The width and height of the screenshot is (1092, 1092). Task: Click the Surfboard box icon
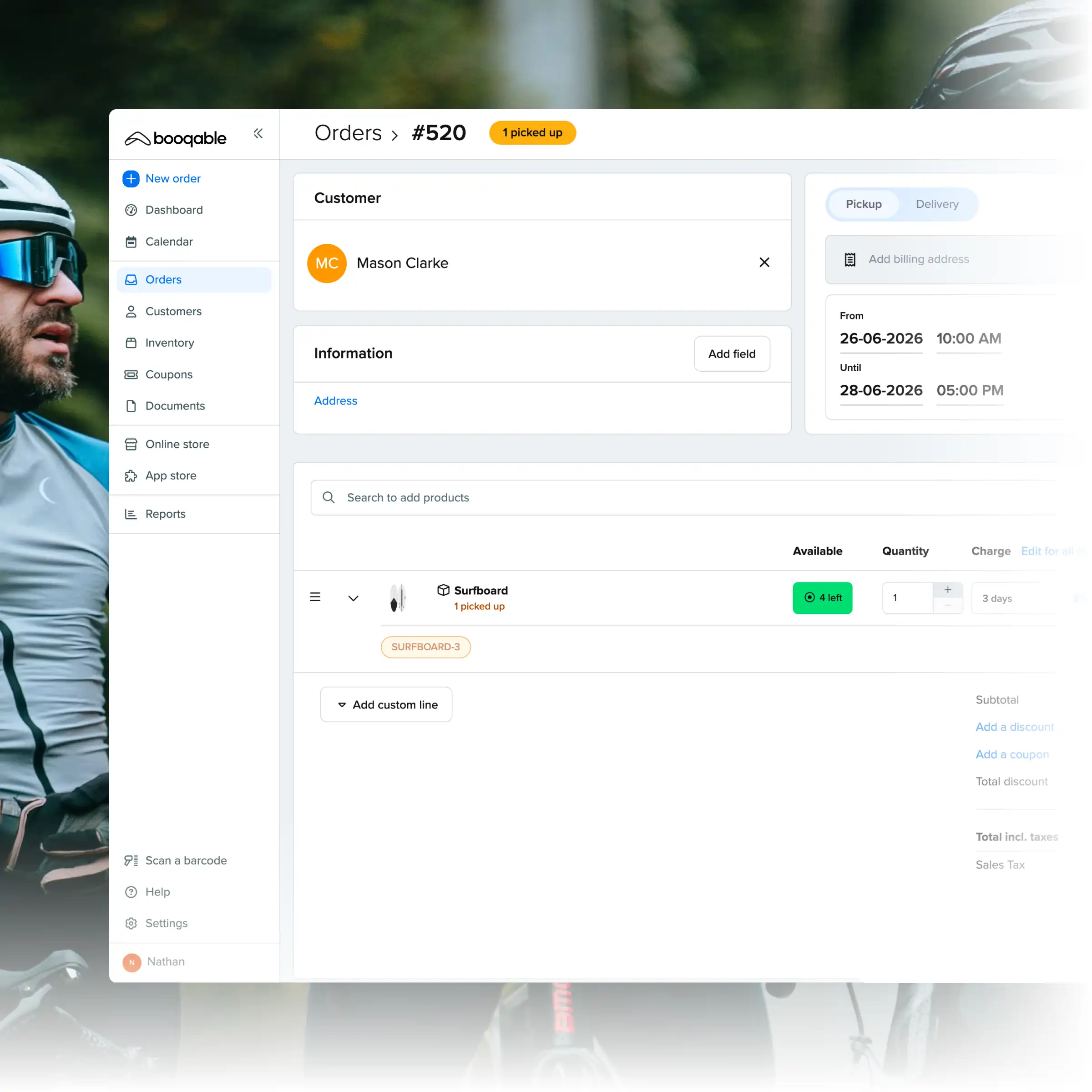coord(444,590)
